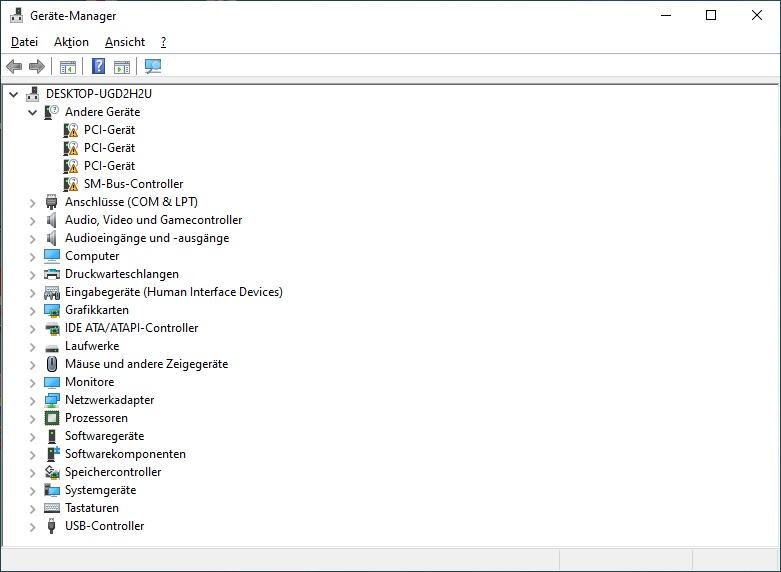Click the Andere Geräte category icon
This screenshot has height=572, width=781.
click(x=51, y=112)
